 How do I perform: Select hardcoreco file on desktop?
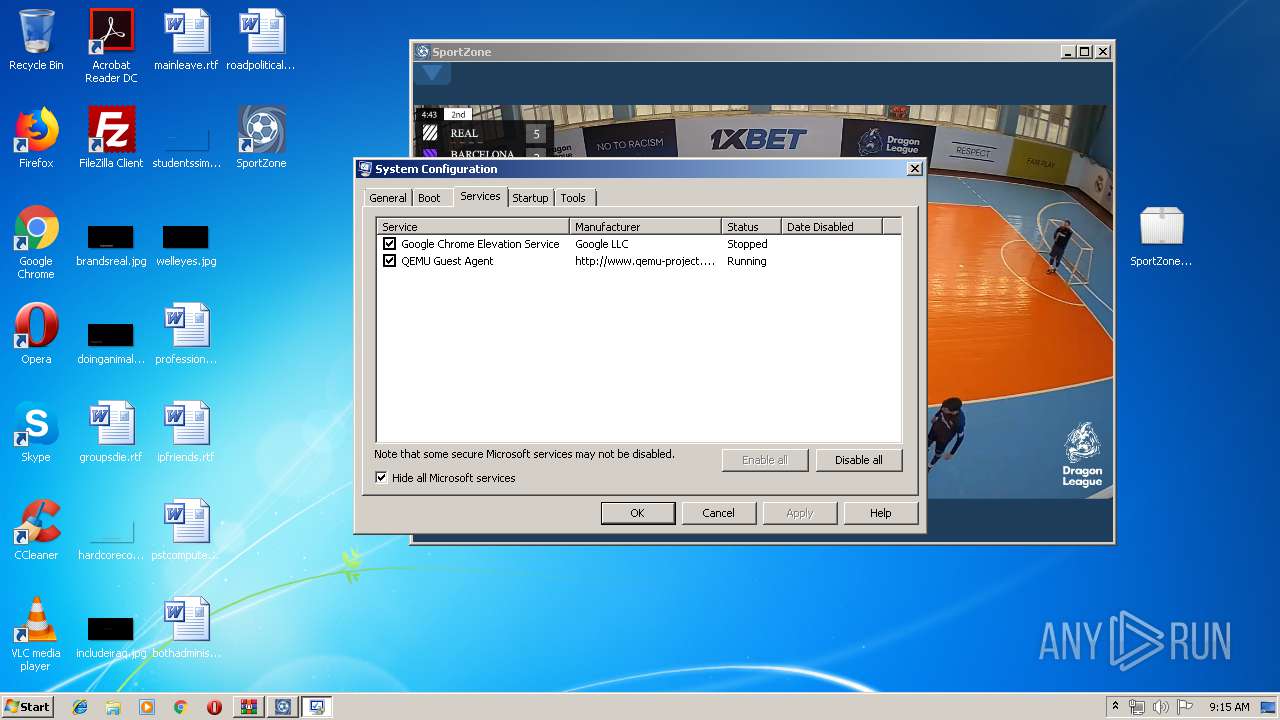click(x=111, y=540)
